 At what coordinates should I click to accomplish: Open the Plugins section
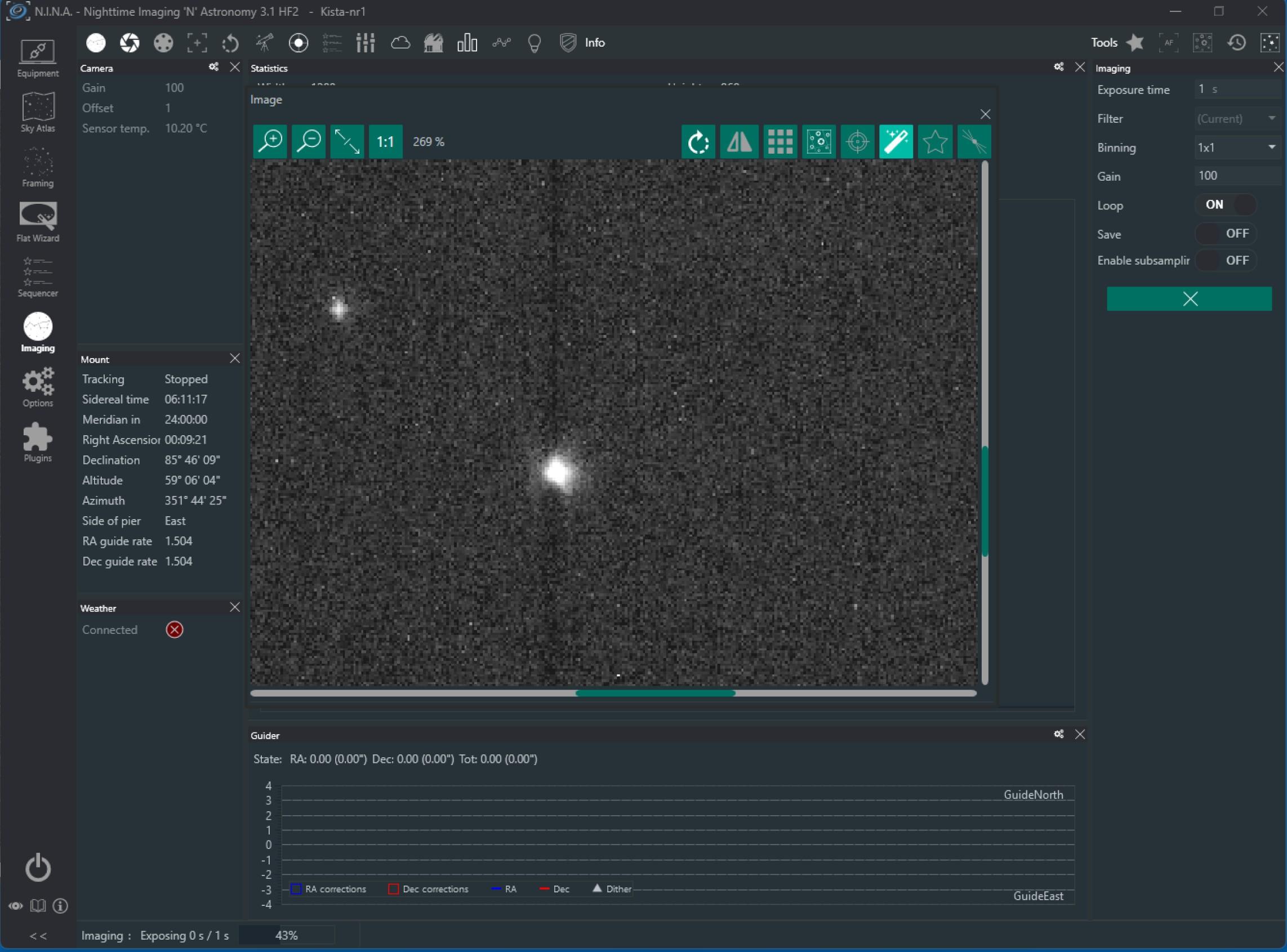point(38,443)
